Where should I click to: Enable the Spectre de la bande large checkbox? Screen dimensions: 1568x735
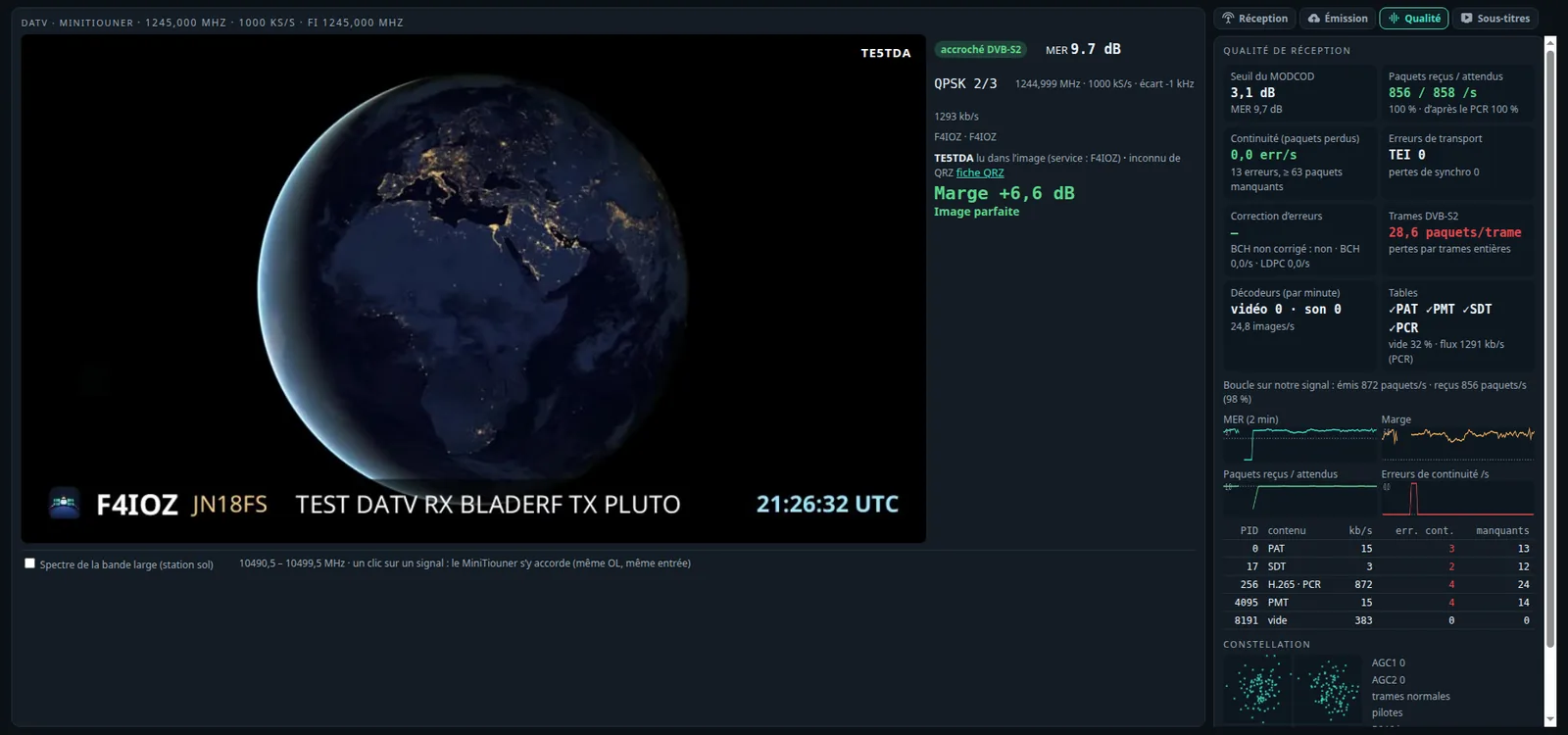point(29,563)
